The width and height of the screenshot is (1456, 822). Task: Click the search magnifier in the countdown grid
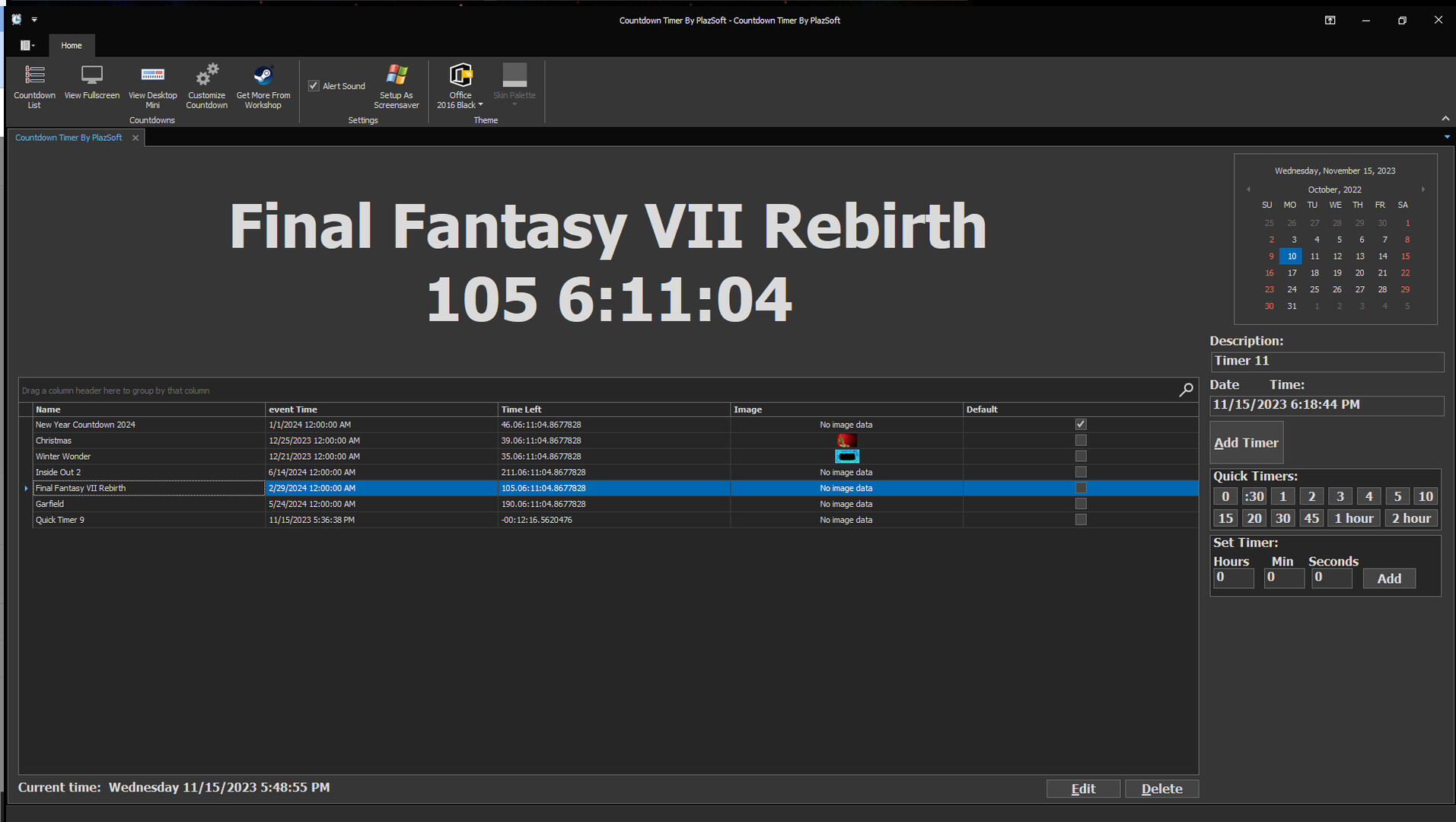[x=1185, y=390]
